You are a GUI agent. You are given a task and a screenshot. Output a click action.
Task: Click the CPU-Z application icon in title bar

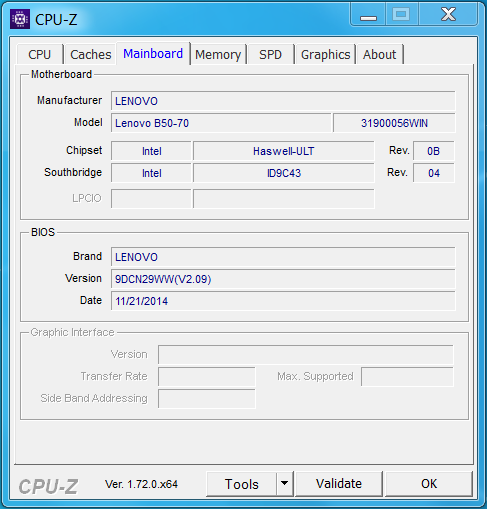[x=20, y=19]
